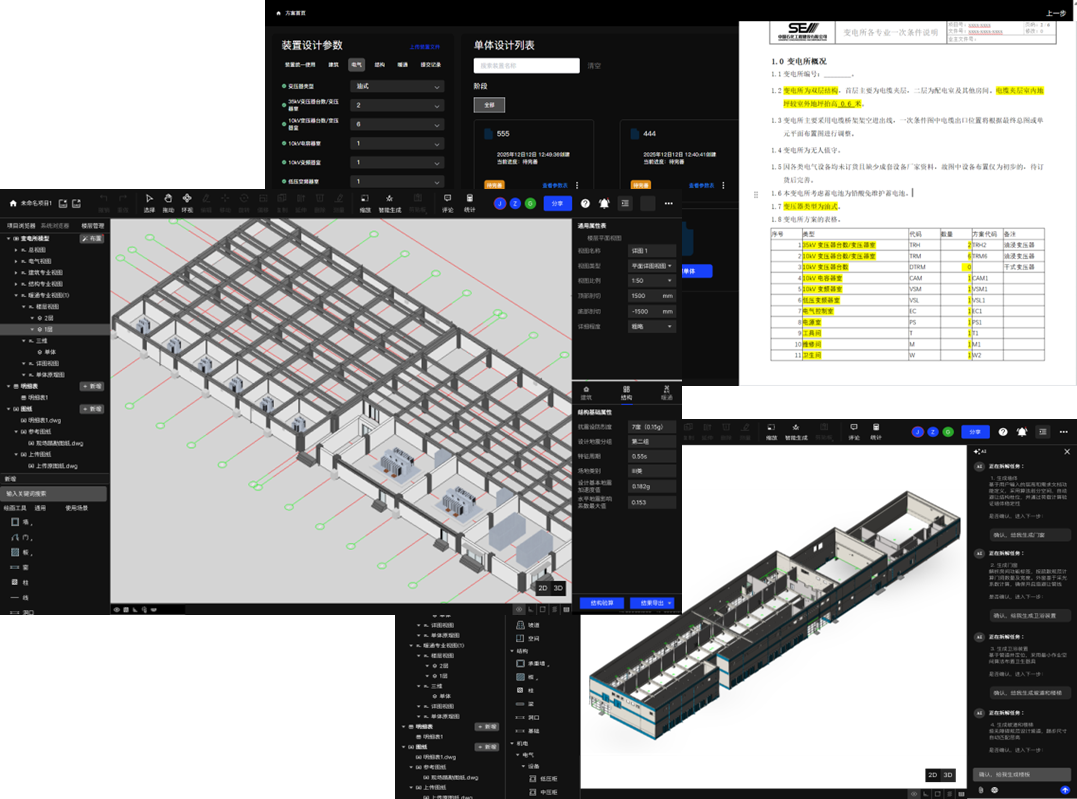Screen dimensions: 1077x799
Task: Open notifications bell in the left window
Action: pyautogui.click(x=604, y=203)
